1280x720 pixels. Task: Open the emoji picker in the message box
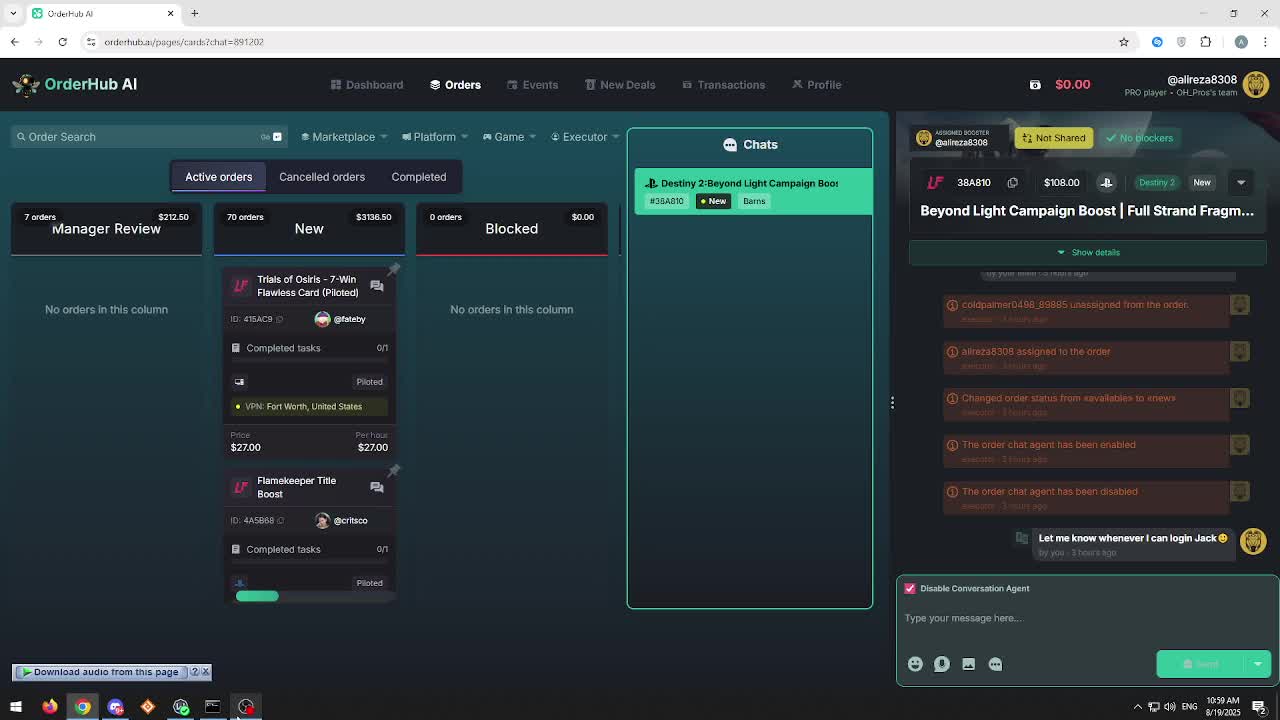click(x=915, y=664)
